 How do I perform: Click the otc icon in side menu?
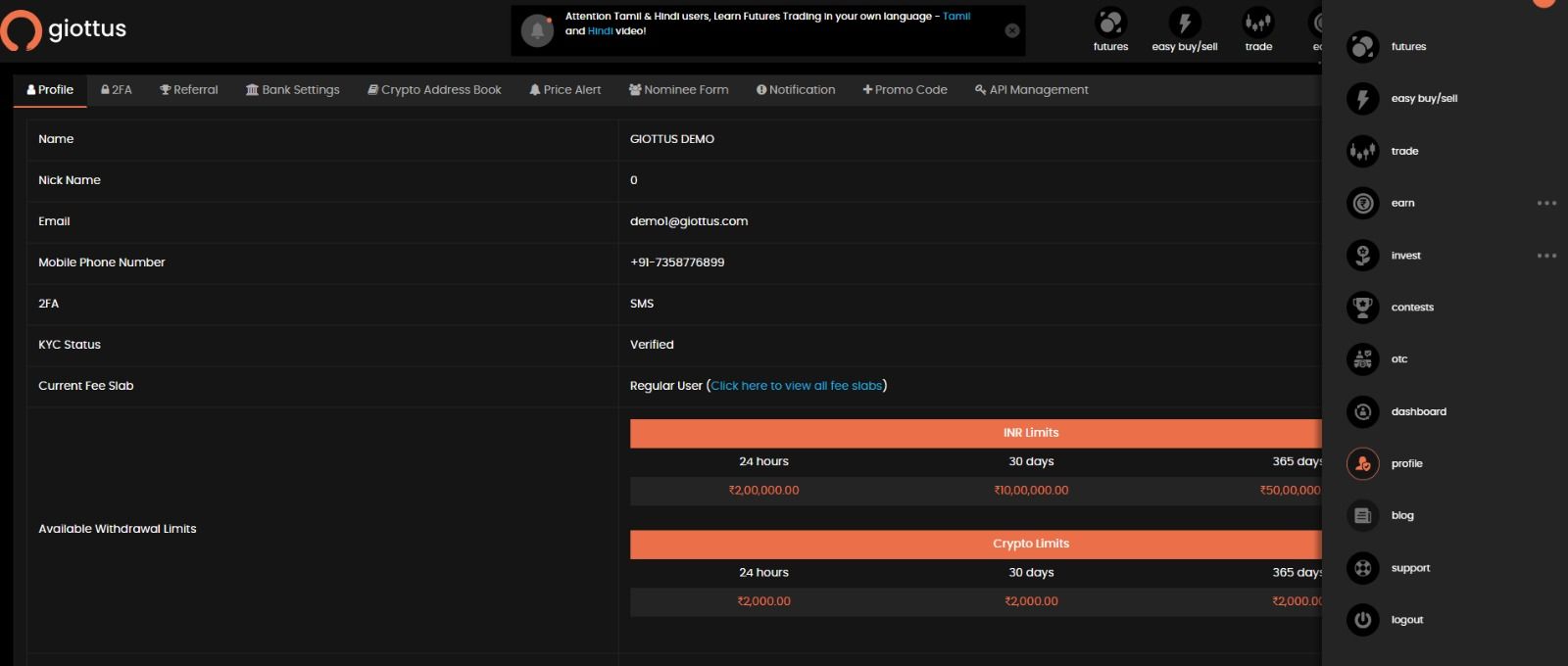[1362, 359]
